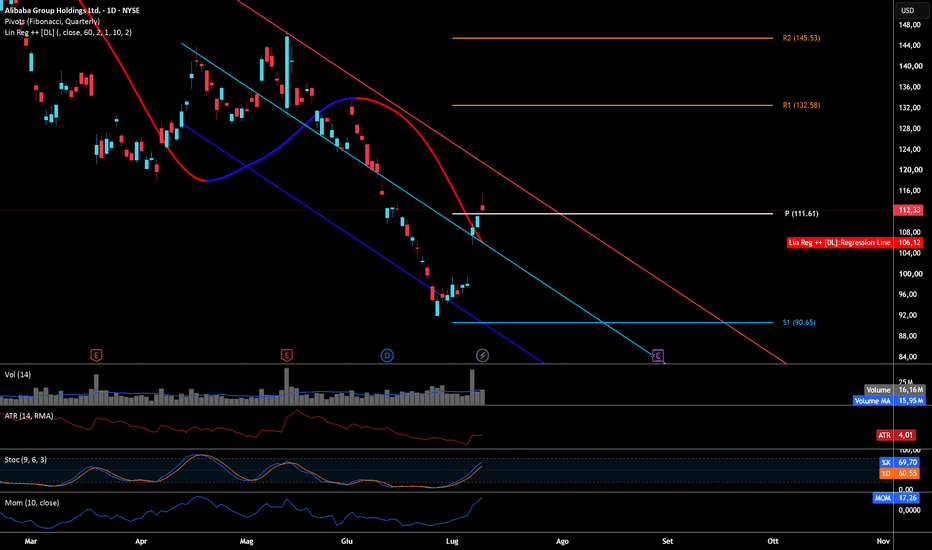Click the purple lightning event marker

point(483,356)
